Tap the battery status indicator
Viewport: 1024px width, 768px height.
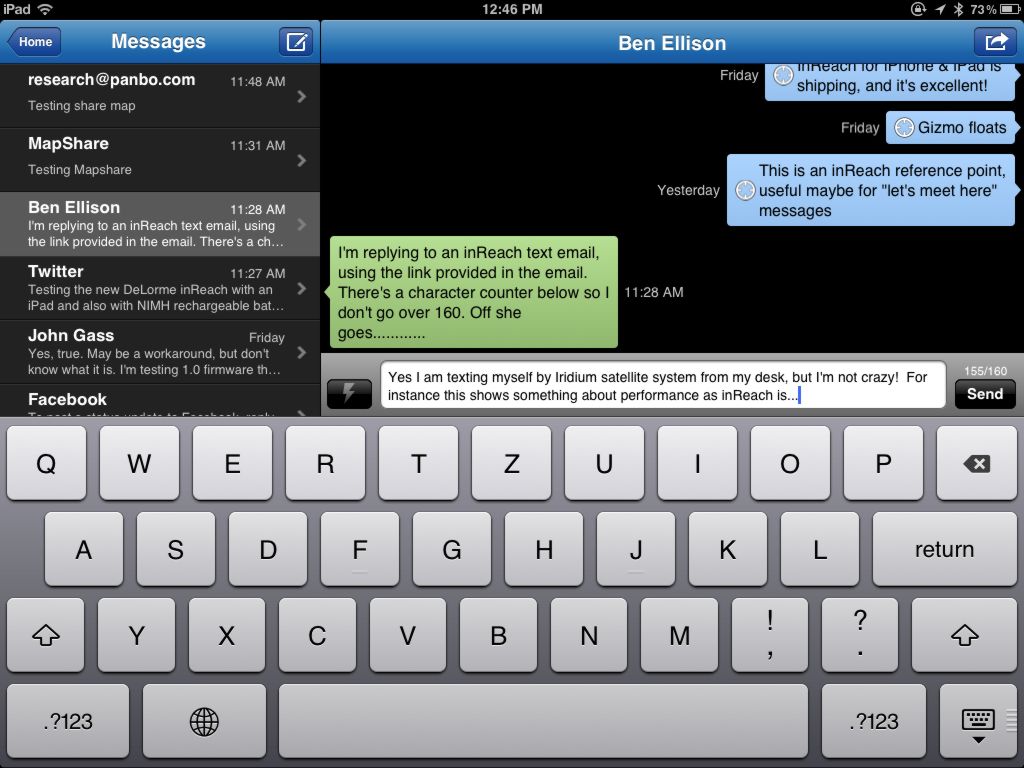pos(1010,9)
